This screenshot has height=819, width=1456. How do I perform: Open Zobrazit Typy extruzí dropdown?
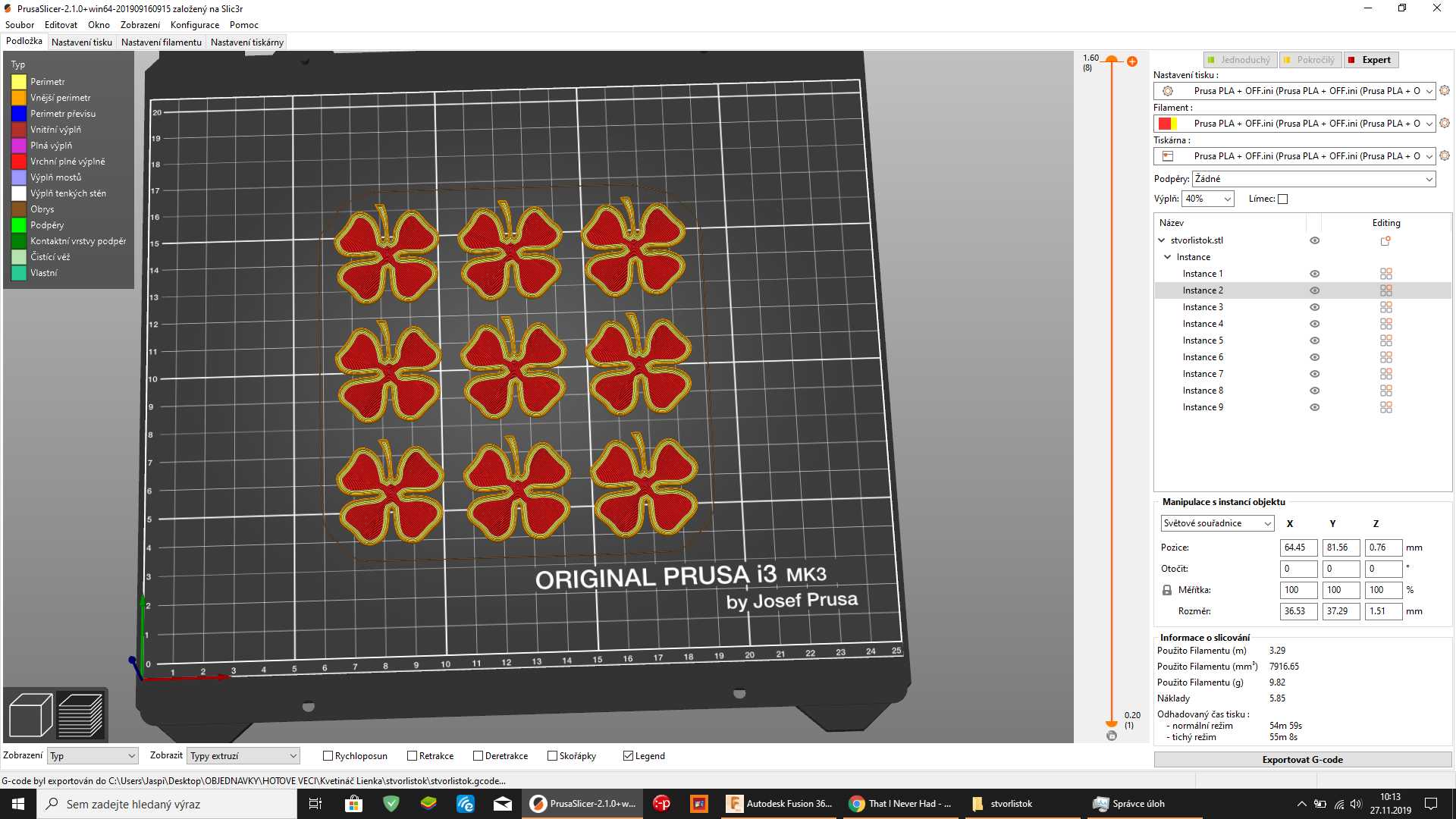point(243,756)
